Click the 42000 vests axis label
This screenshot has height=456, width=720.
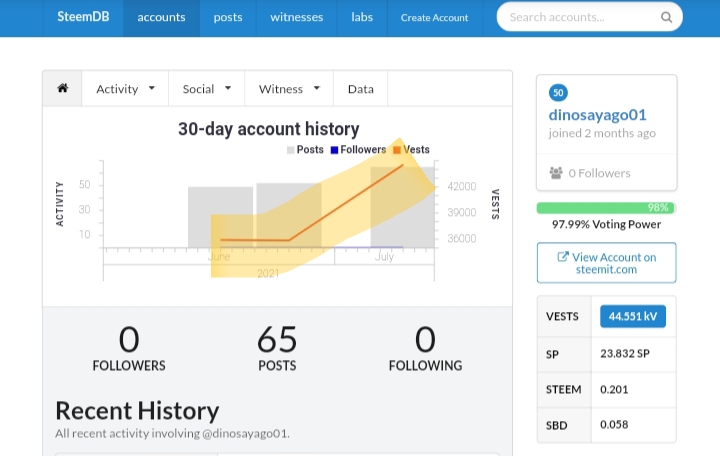click(461, 186)
